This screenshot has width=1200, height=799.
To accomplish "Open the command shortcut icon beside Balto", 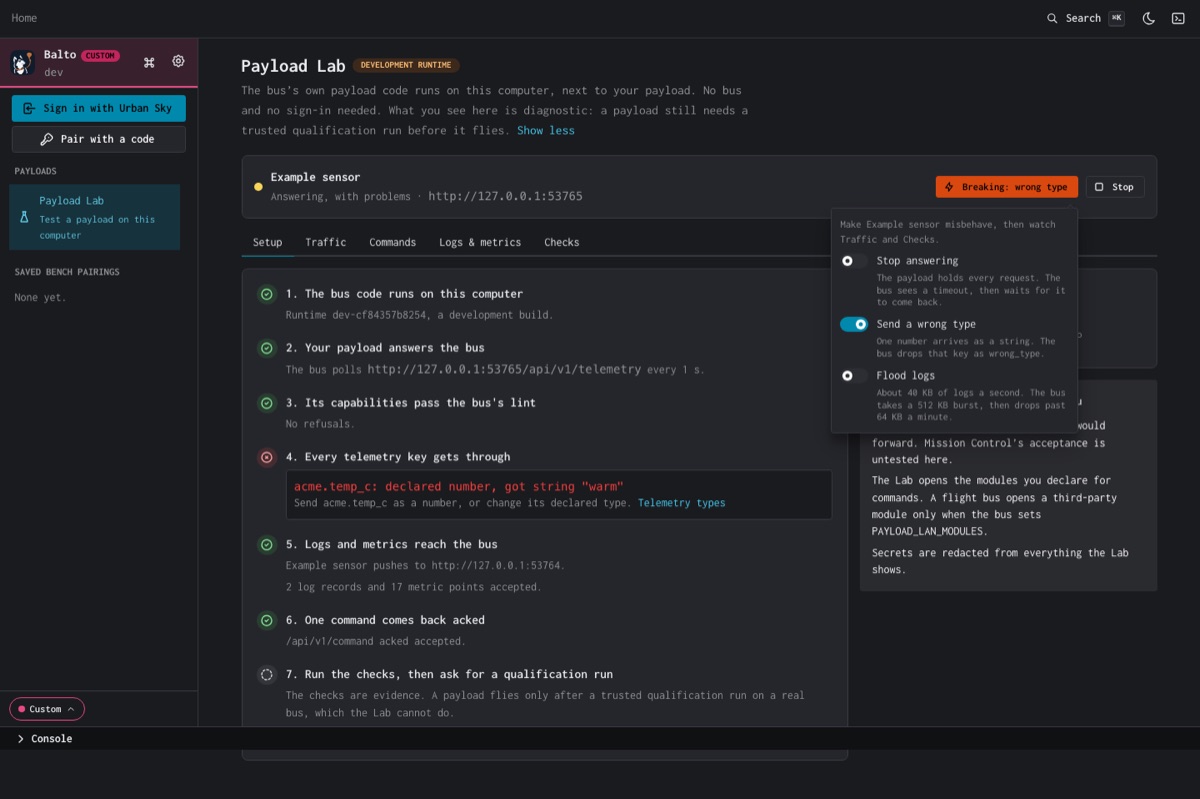I will (x=149, y=62).
